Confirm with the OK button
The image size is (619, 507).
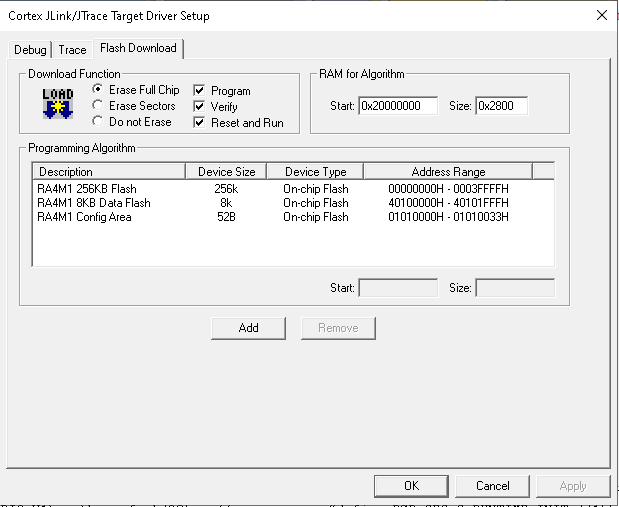[411, 486]
